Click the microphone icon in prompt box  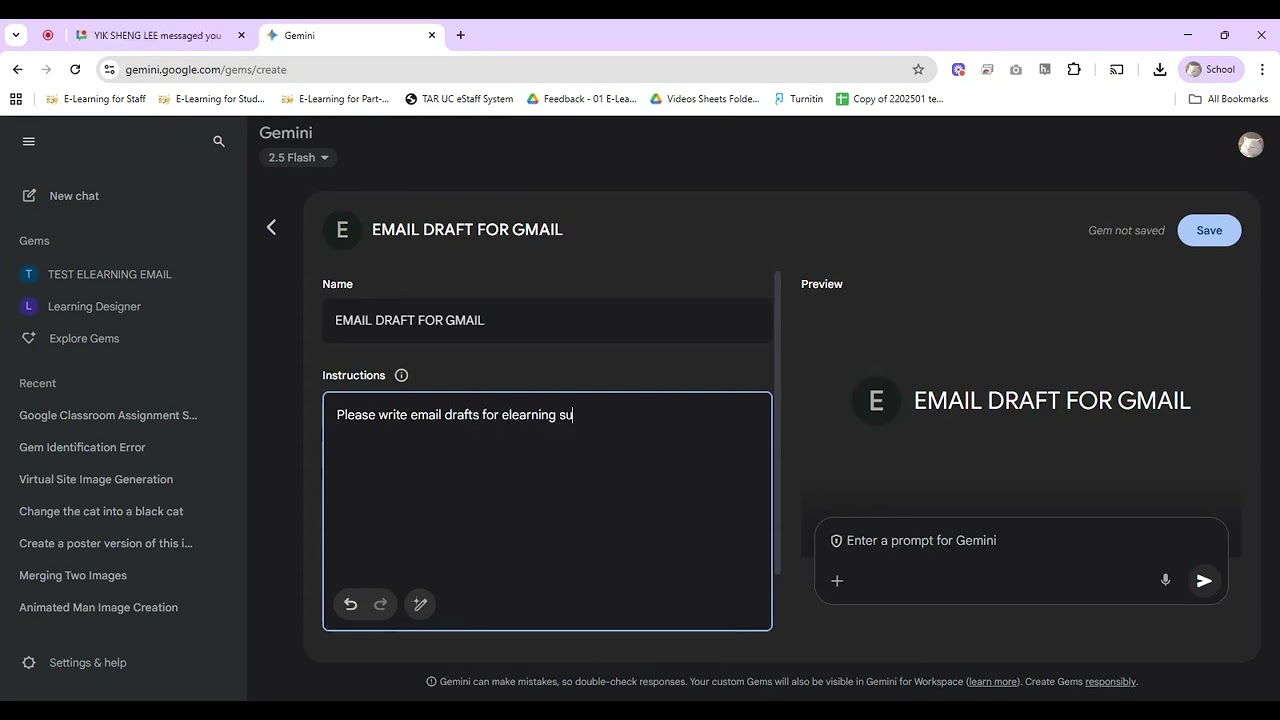pos(1165,580)
